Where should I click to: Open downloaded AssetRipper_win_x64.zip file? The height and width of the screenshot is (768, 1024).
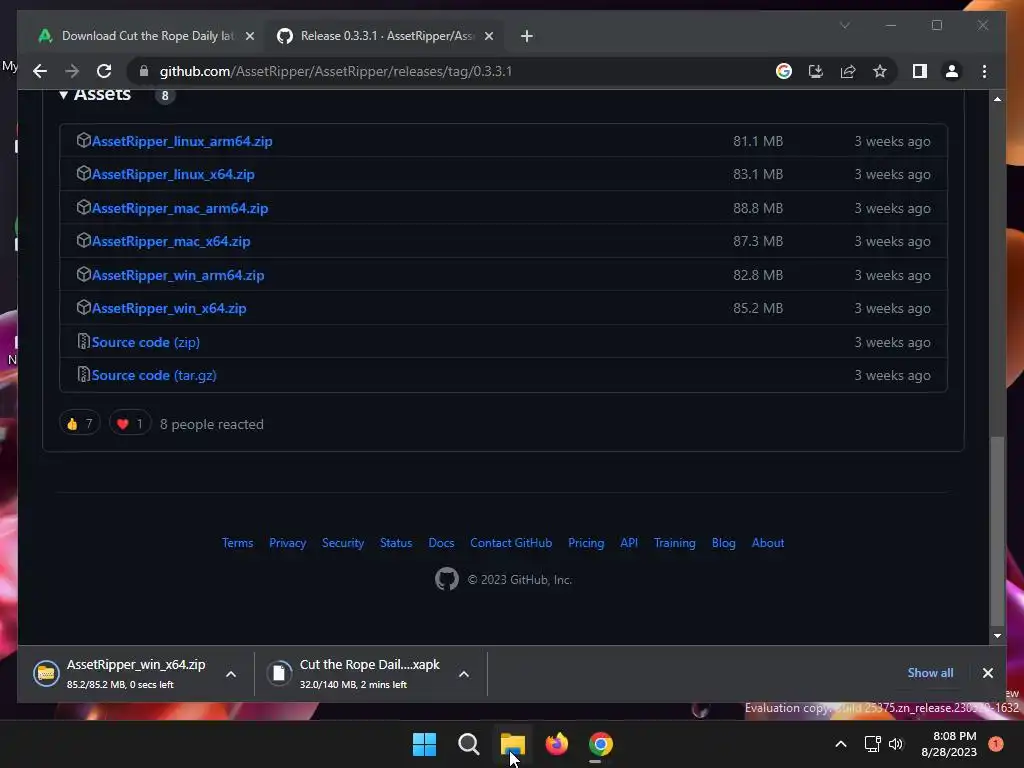point(121,673)
